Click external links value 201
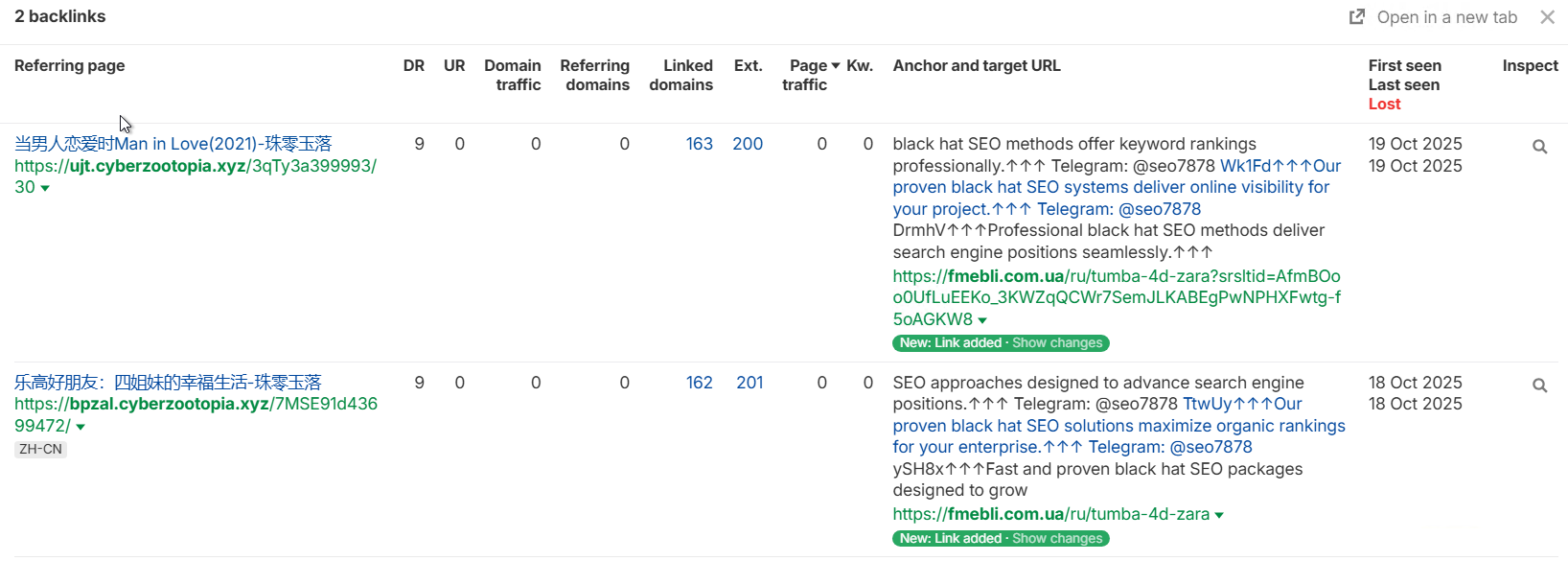 click(x=749, y=383)
